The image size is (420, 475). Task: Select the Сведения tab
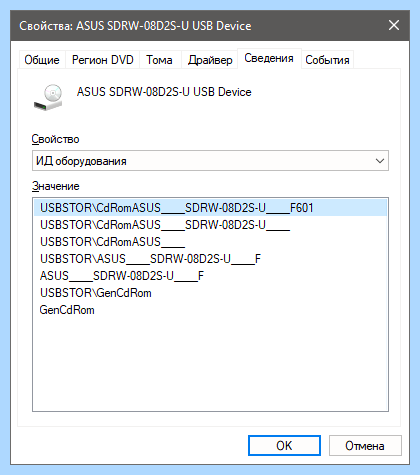pyautogui.click(x=269, y=58)
